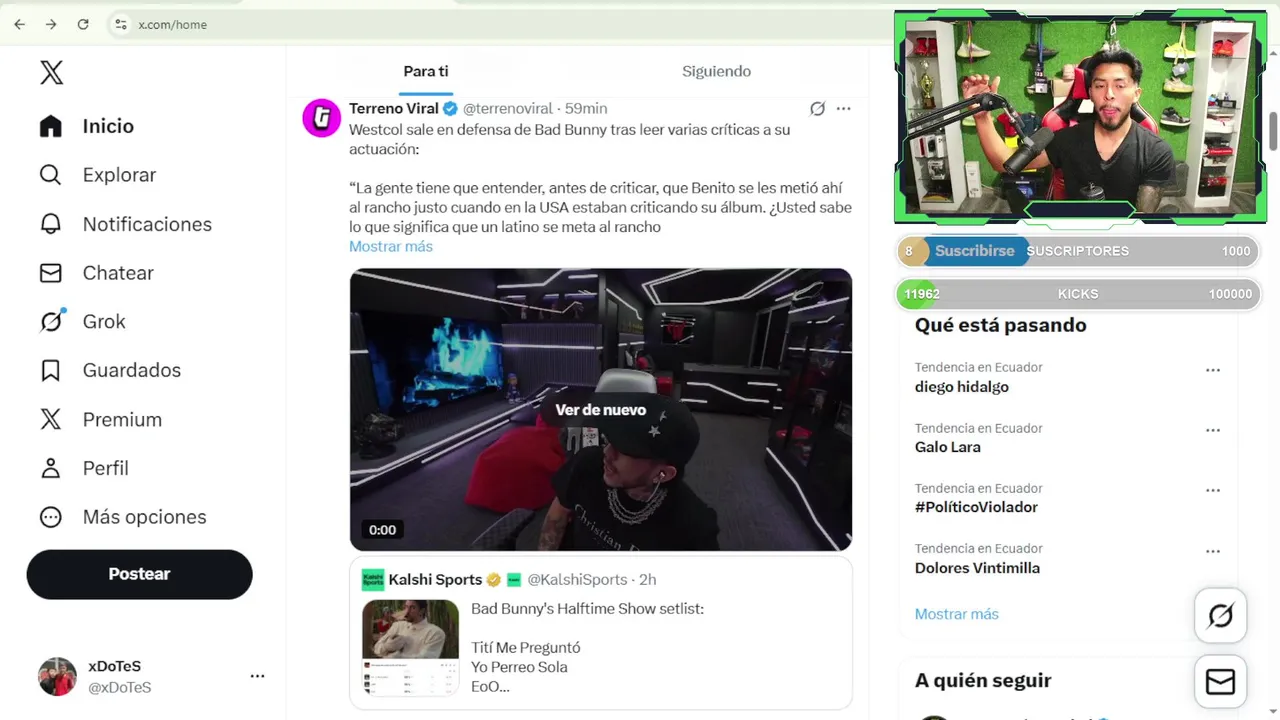1280x720 pixels.
Task: Switch to the Siguiendo tab
Action: pos(716,71)
